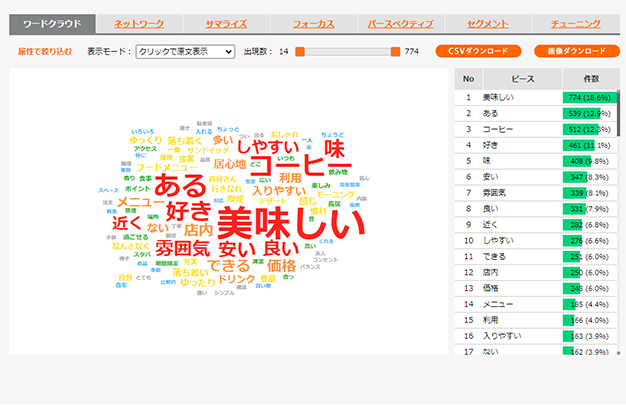Click the ピース column header
Screen dimensions: 626x405
click(x=519, y=78)
